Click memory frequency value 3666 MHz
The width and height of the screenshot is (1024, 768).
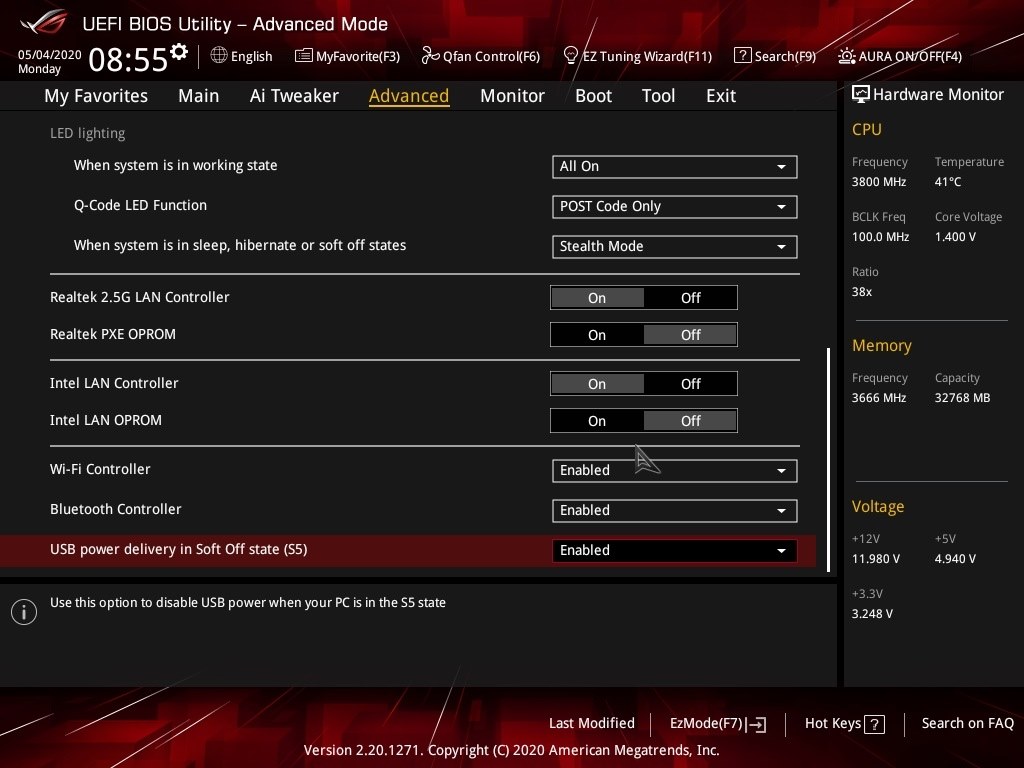tap(878, 398)
